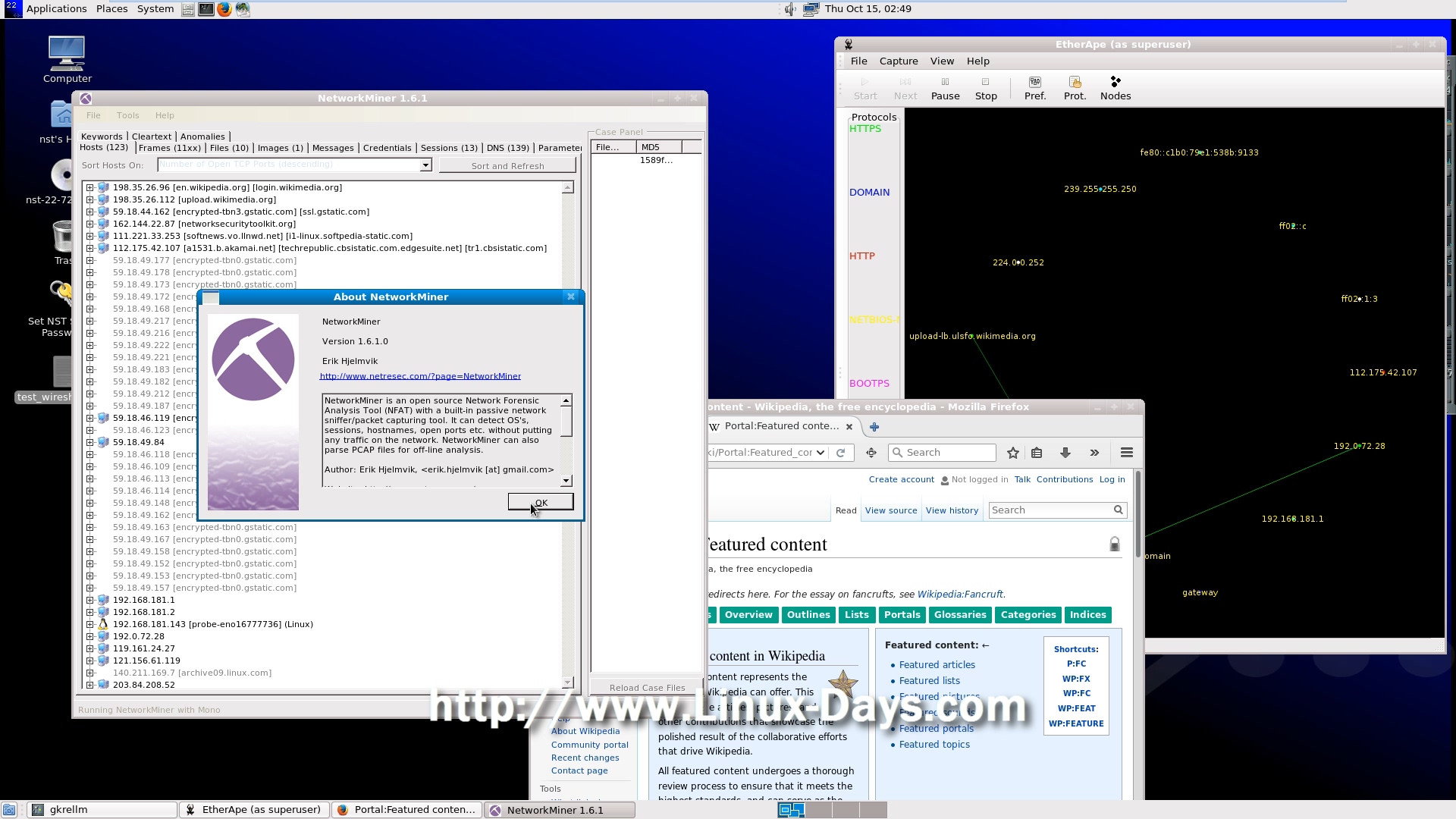Screen dimensions: 1456x819
Task: Click the Trash desktop icon
Action: (62, 241)
